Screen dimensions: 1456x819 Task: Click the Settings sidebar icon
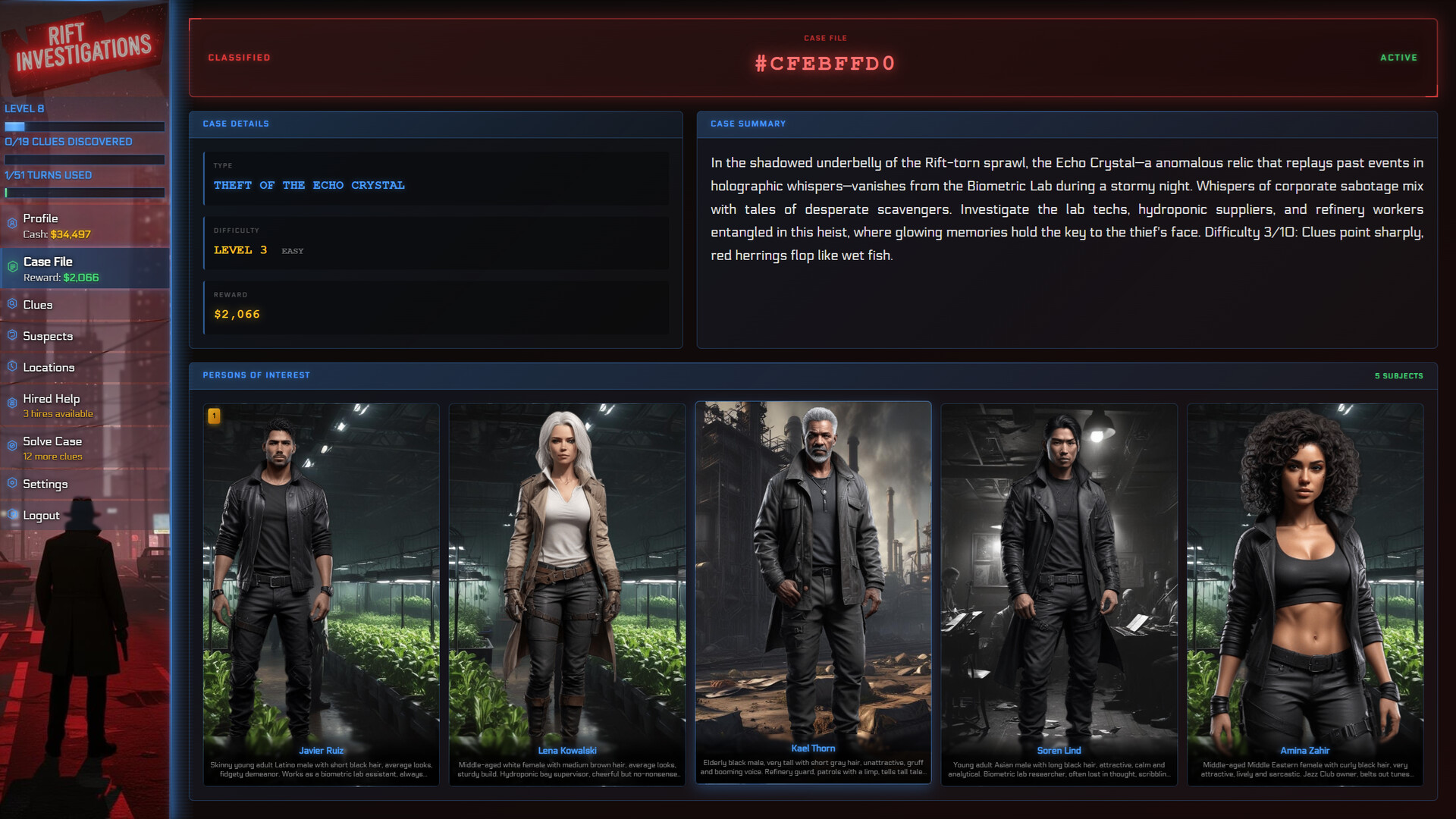click(x=12, y=483)
